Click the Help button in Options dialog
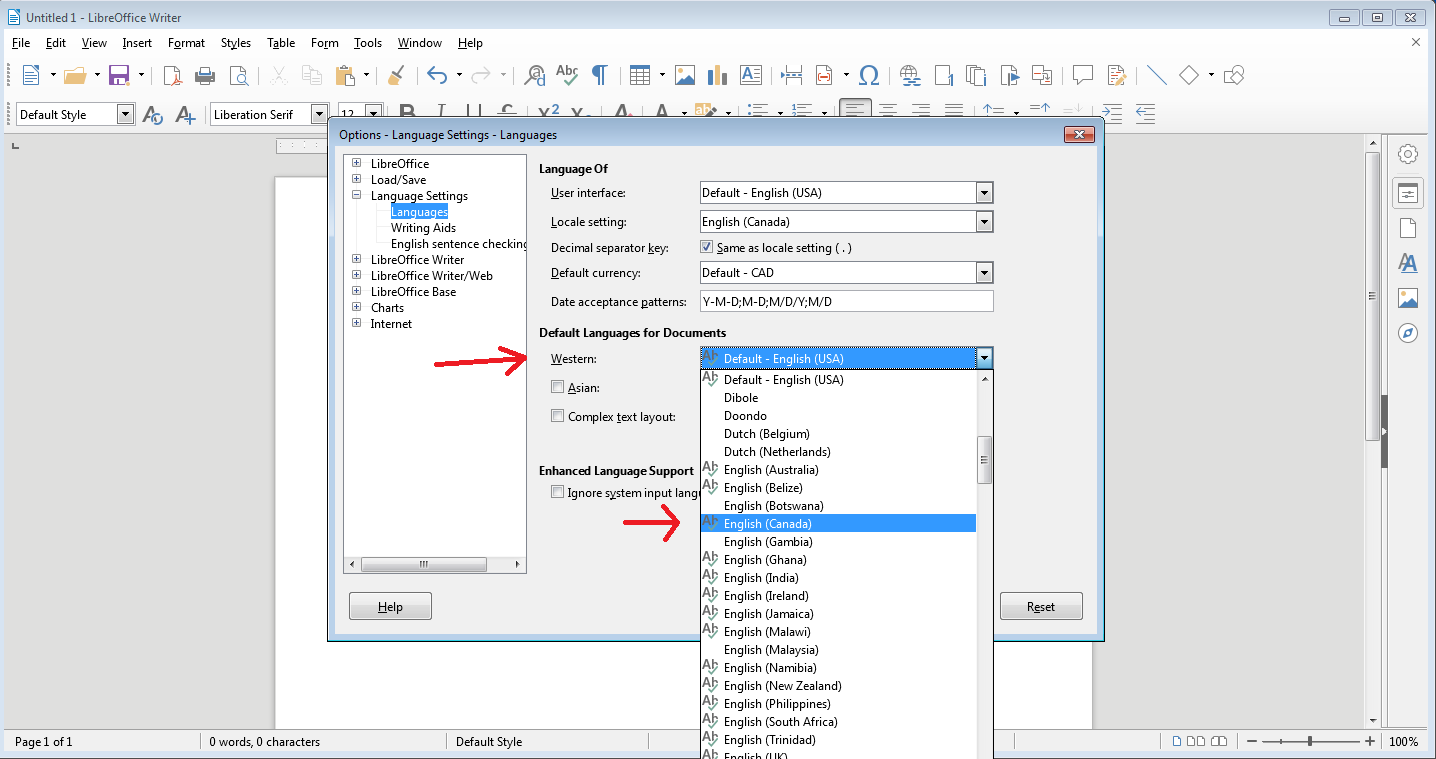The image size is (1436, 759). [x=390, y=606]
